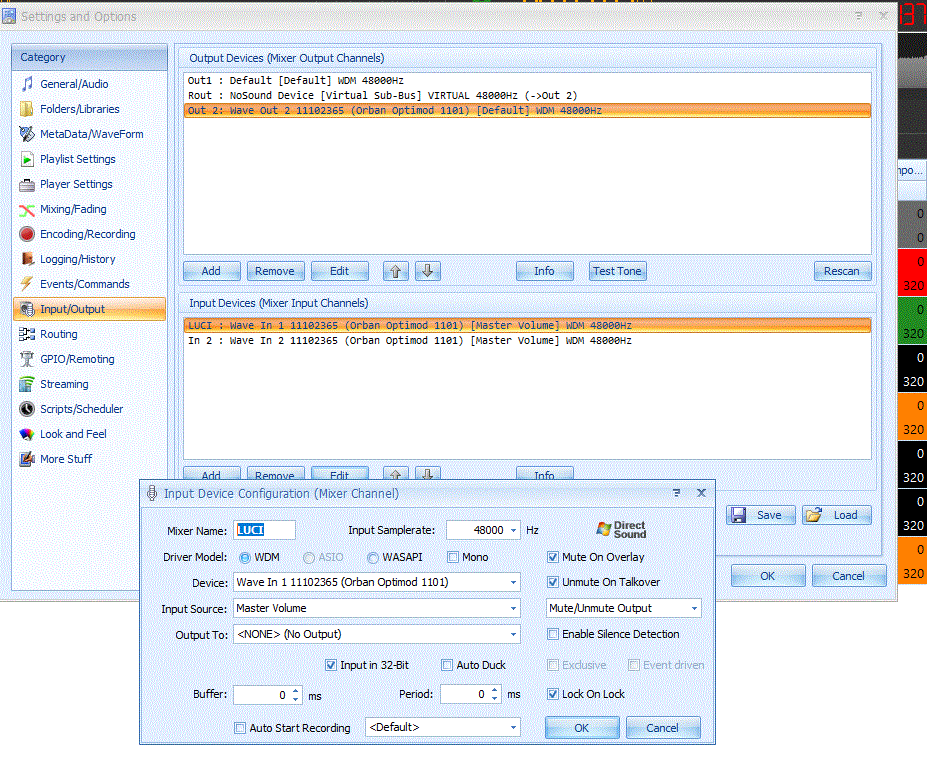Enable Auto Duck checkbox

pyautogui.click(x=447, y=665)
